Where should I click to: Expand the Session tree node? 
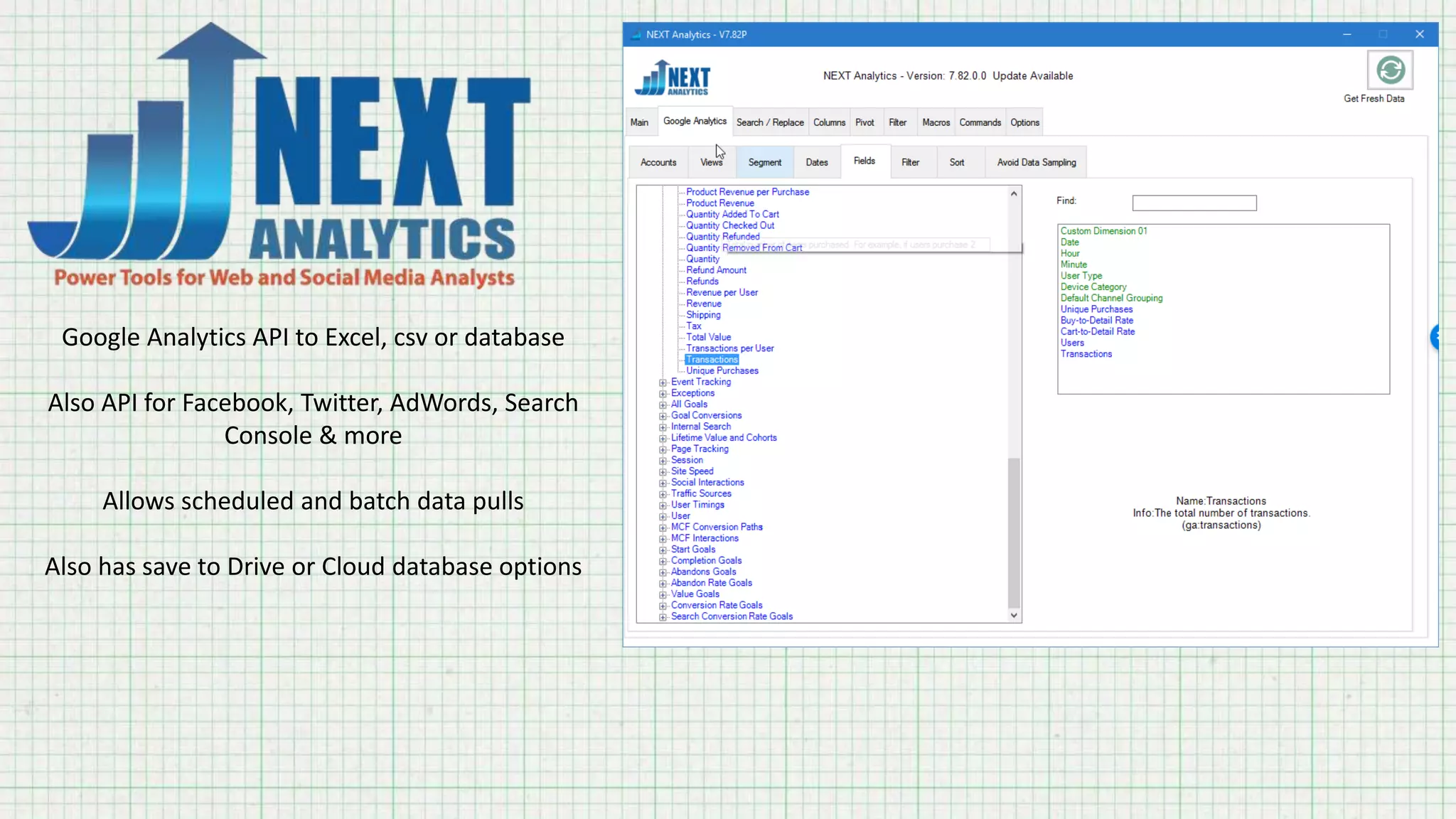point(663,461)
